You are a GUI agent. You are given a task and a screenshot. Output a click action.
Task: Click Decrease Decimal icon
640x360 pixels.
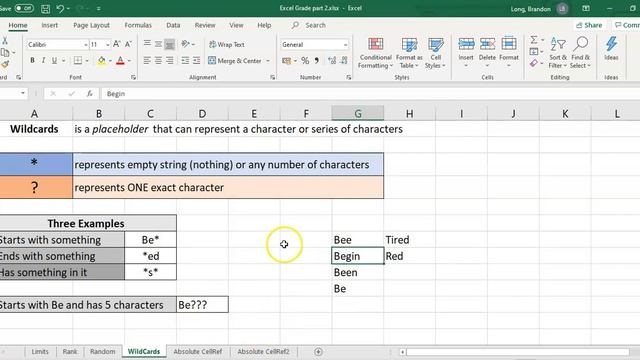point(344,61)
